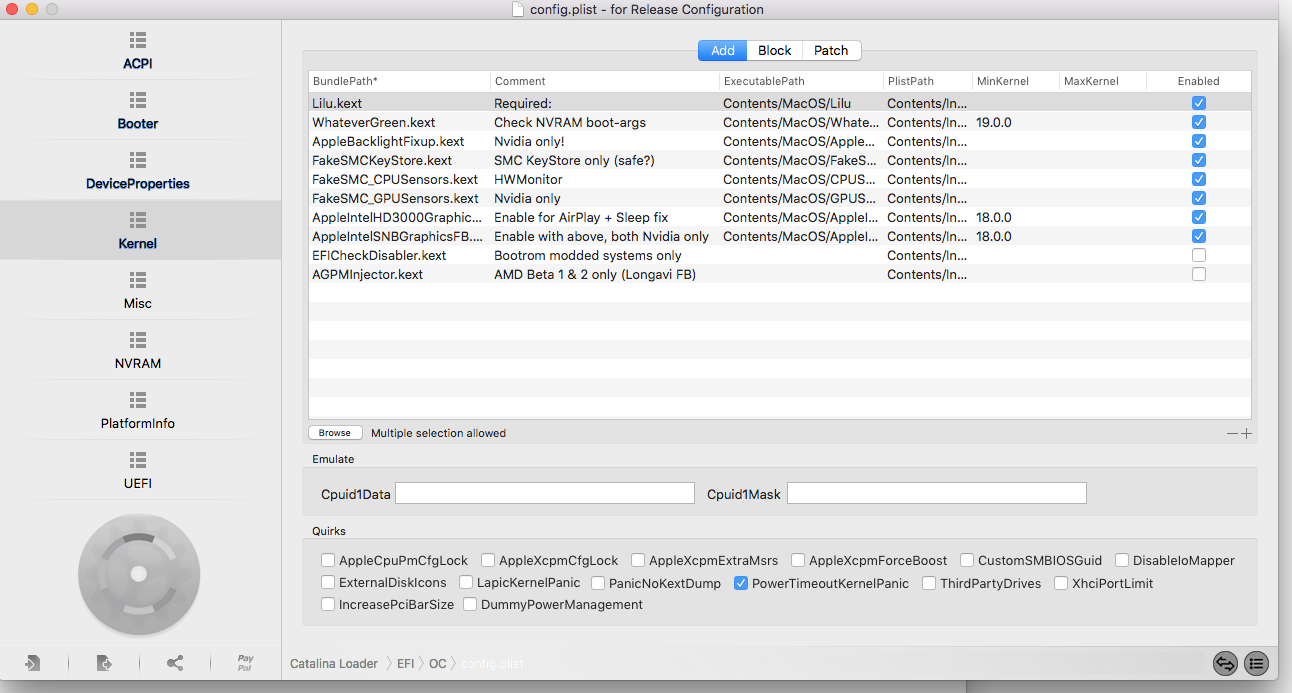Click the plus icon to add kext entry
Screen dimensions: 1292x693
coord(1246,433)
